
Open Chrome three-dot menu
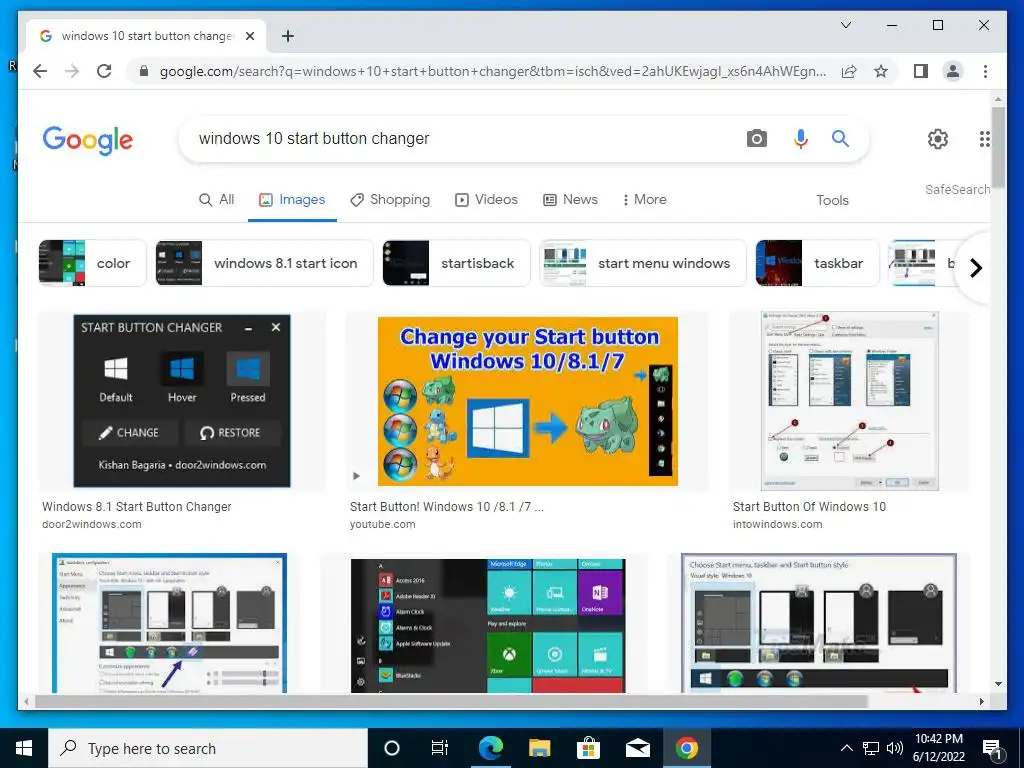[x=985, y=71]
